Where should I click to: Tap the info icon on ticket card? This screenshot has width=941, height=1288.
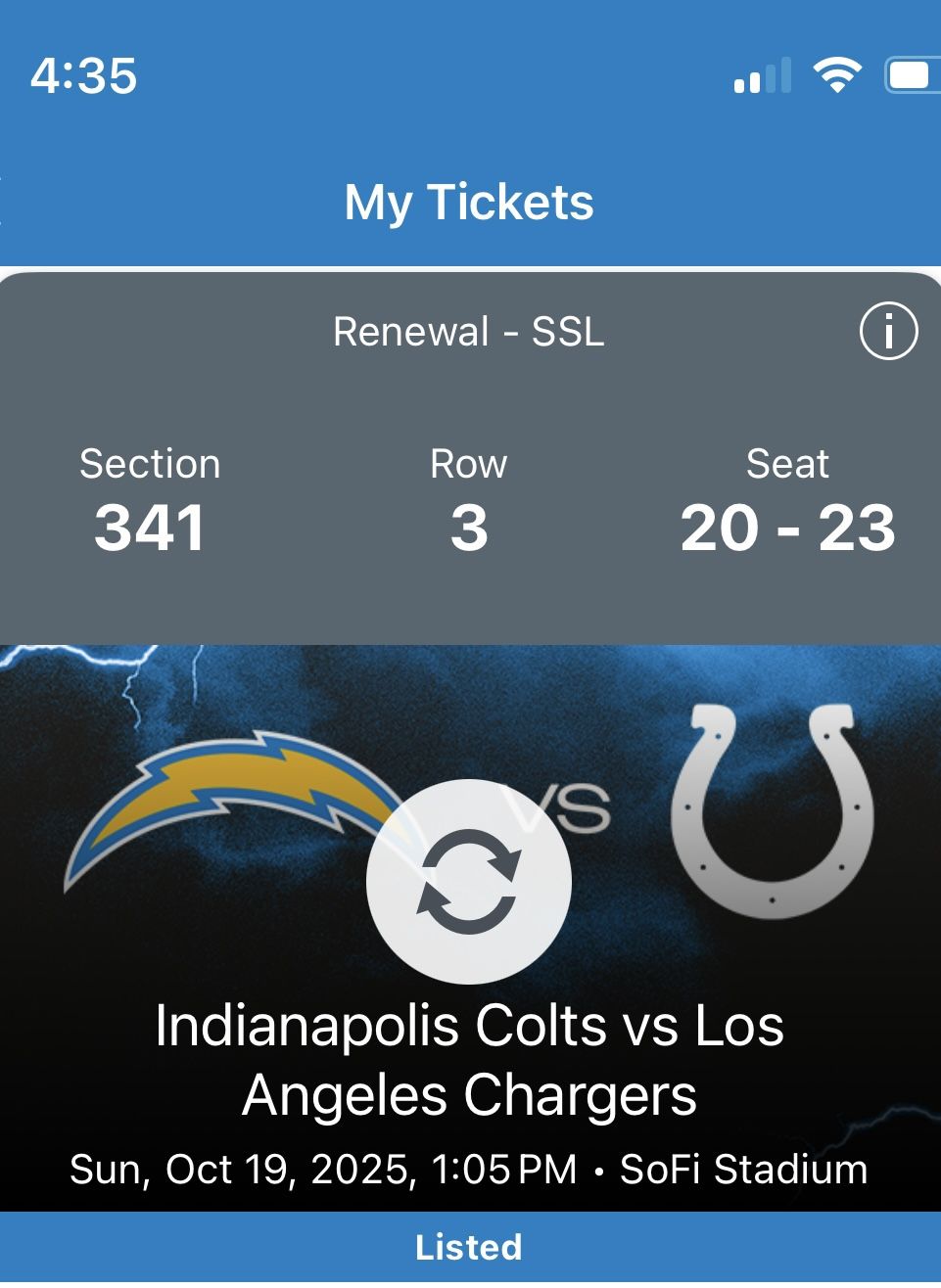pos(888,332)
